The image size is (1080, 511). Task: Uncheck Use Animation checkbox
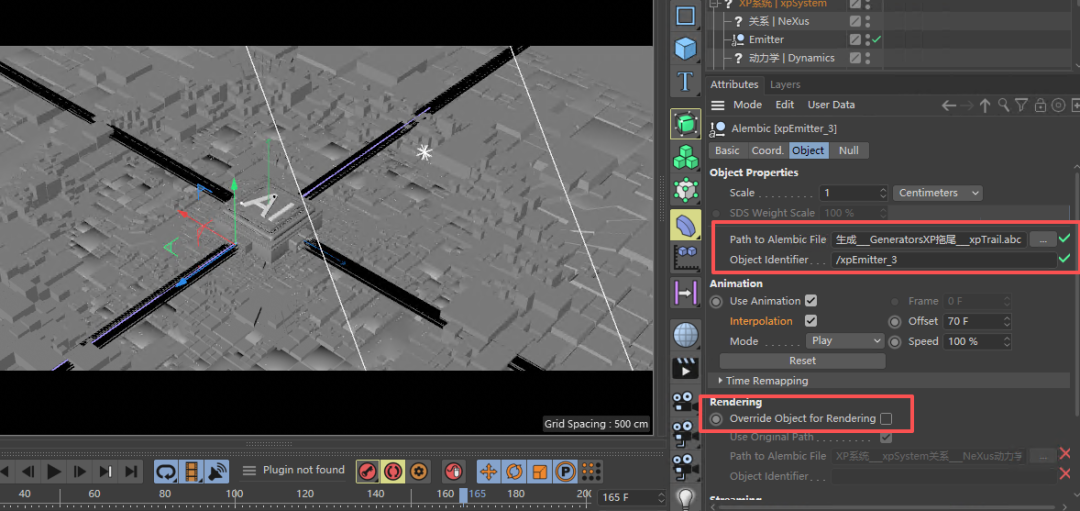(811, 301)
